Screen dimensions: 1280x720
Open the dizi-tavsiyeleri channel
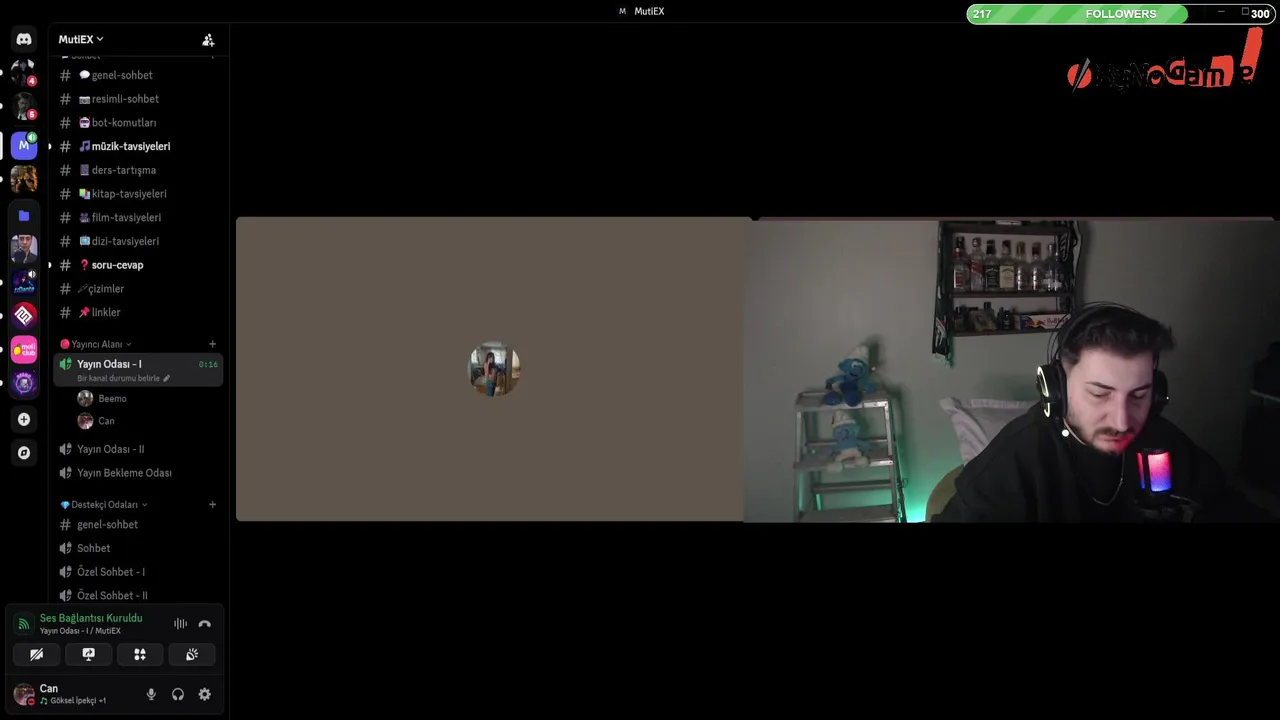138,241
